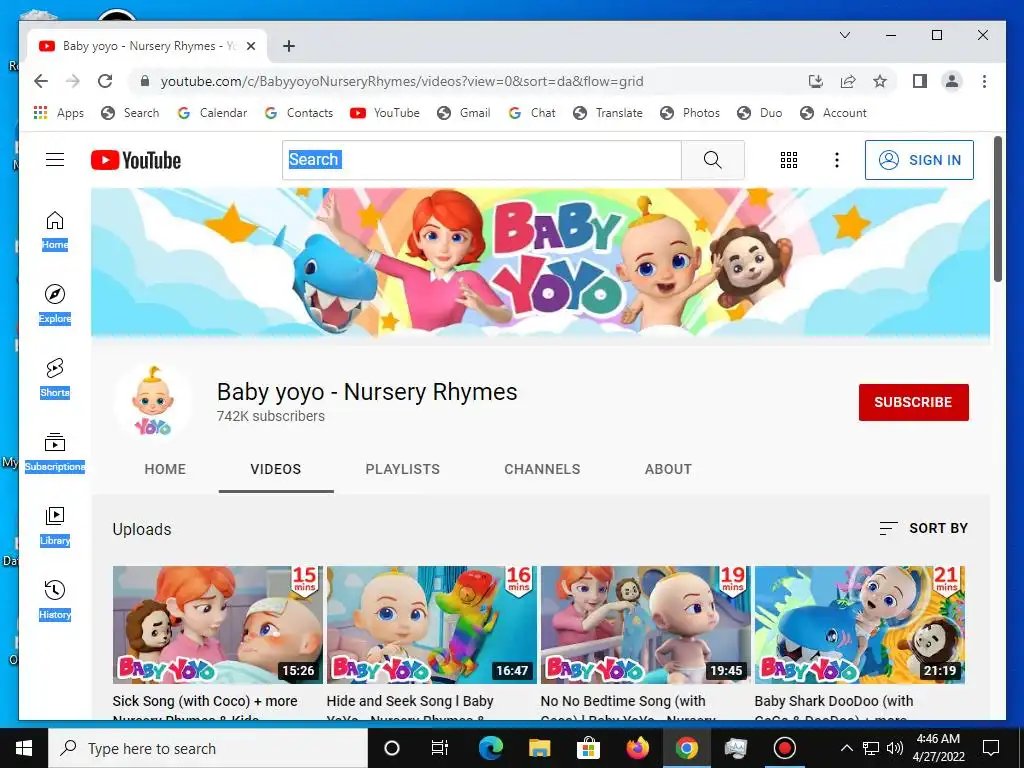1024x768 pixels.
Task: Open the Photos bookmark
Action: (x=690, y=113)
